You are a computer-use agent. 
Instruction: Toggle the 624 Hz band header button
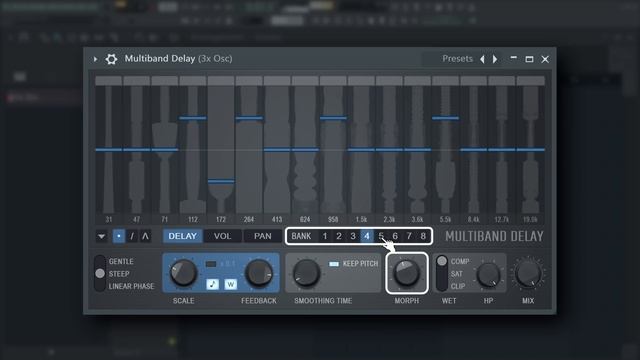click(x=305, y=80)
